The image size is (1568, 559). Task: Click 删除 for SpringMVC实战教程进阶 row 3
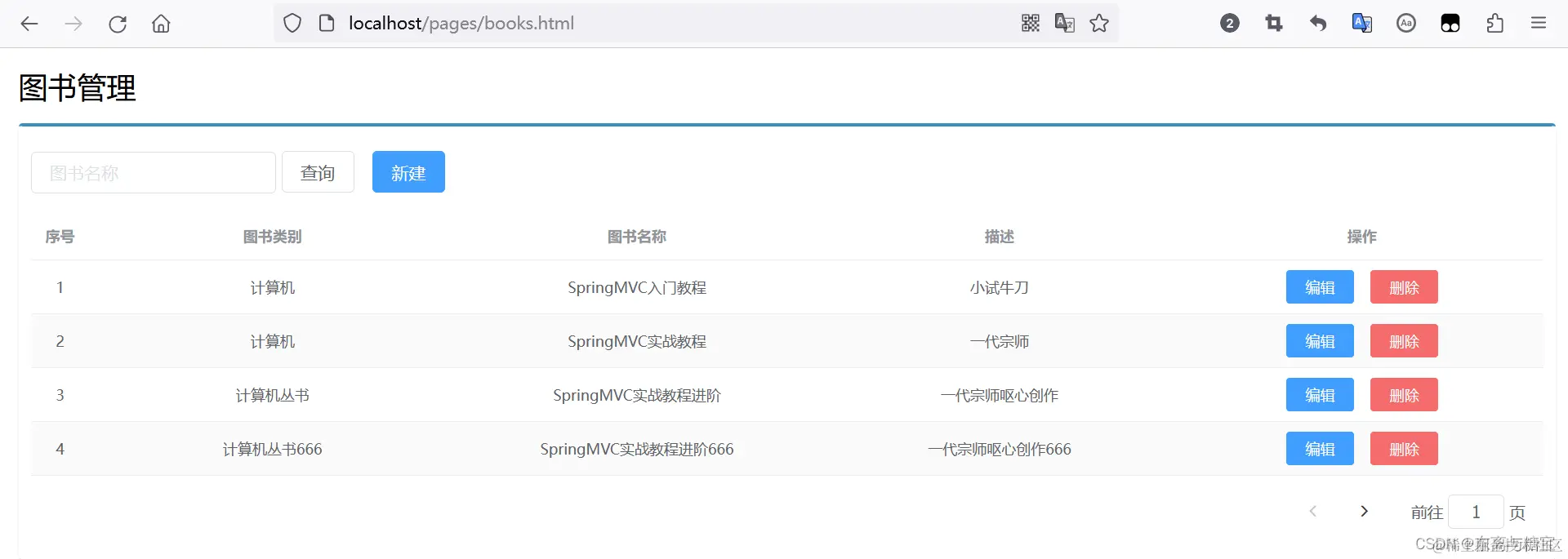point(1404,395)
